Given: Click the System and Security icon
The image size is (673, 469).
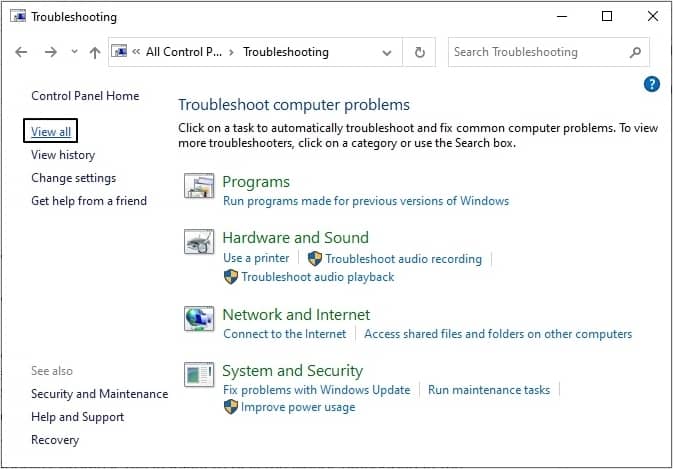Looking at the screenshot, I should pos(199,375).
